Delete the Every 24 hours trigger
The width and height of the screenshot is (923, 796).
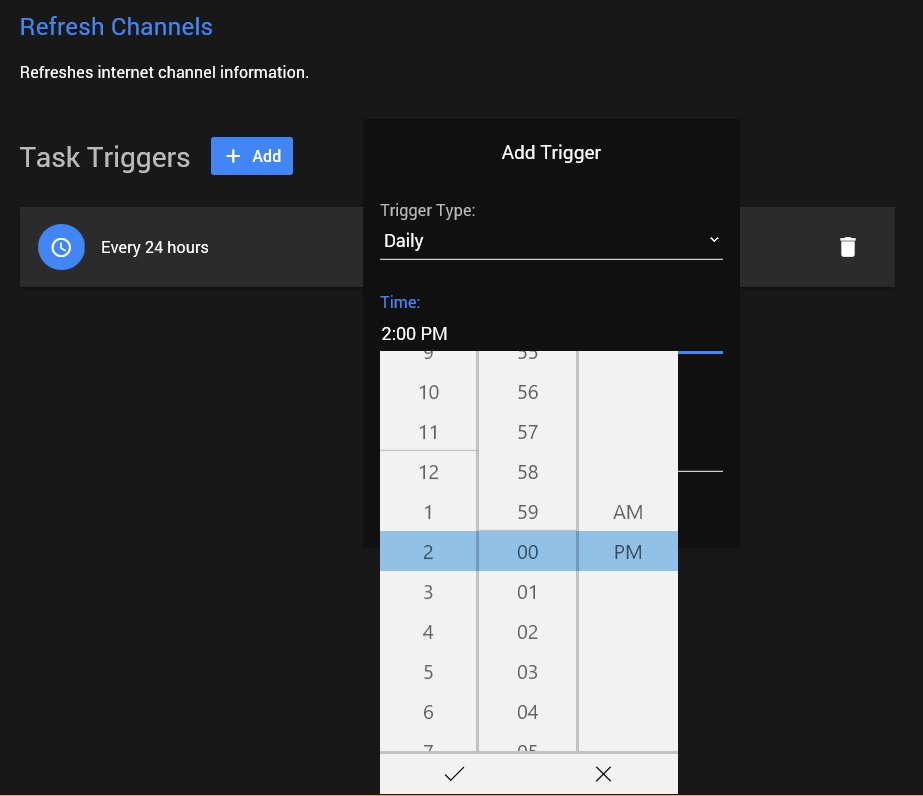click(x=847, y=247)
